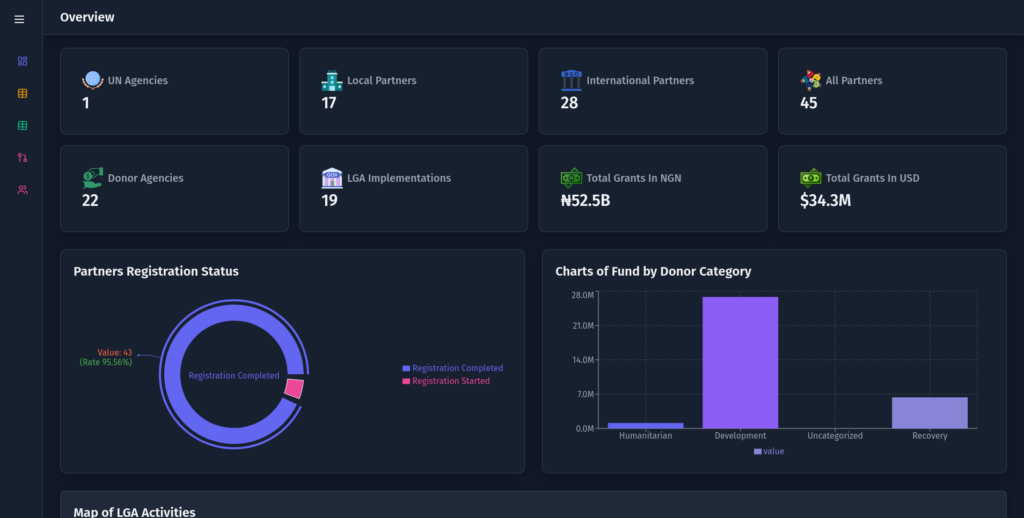Click the UN Agencies globe icon
Viewport: 1024px width, 518px height.
click(93, 80)
